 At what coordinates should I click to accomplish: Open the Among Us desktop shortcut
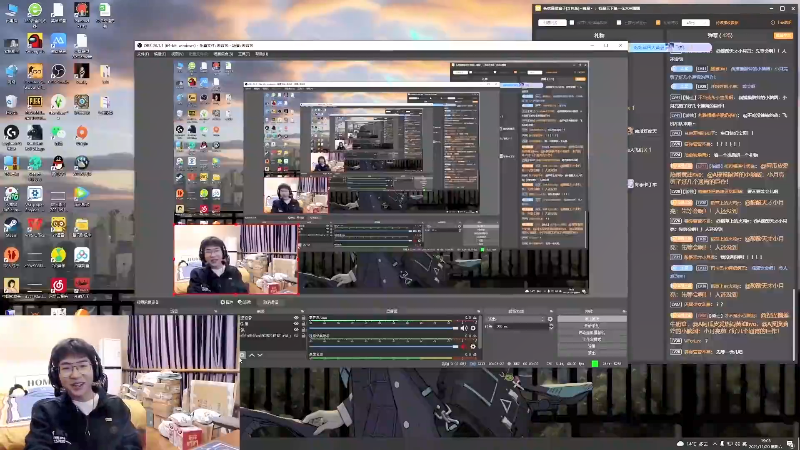coord(35,41)
